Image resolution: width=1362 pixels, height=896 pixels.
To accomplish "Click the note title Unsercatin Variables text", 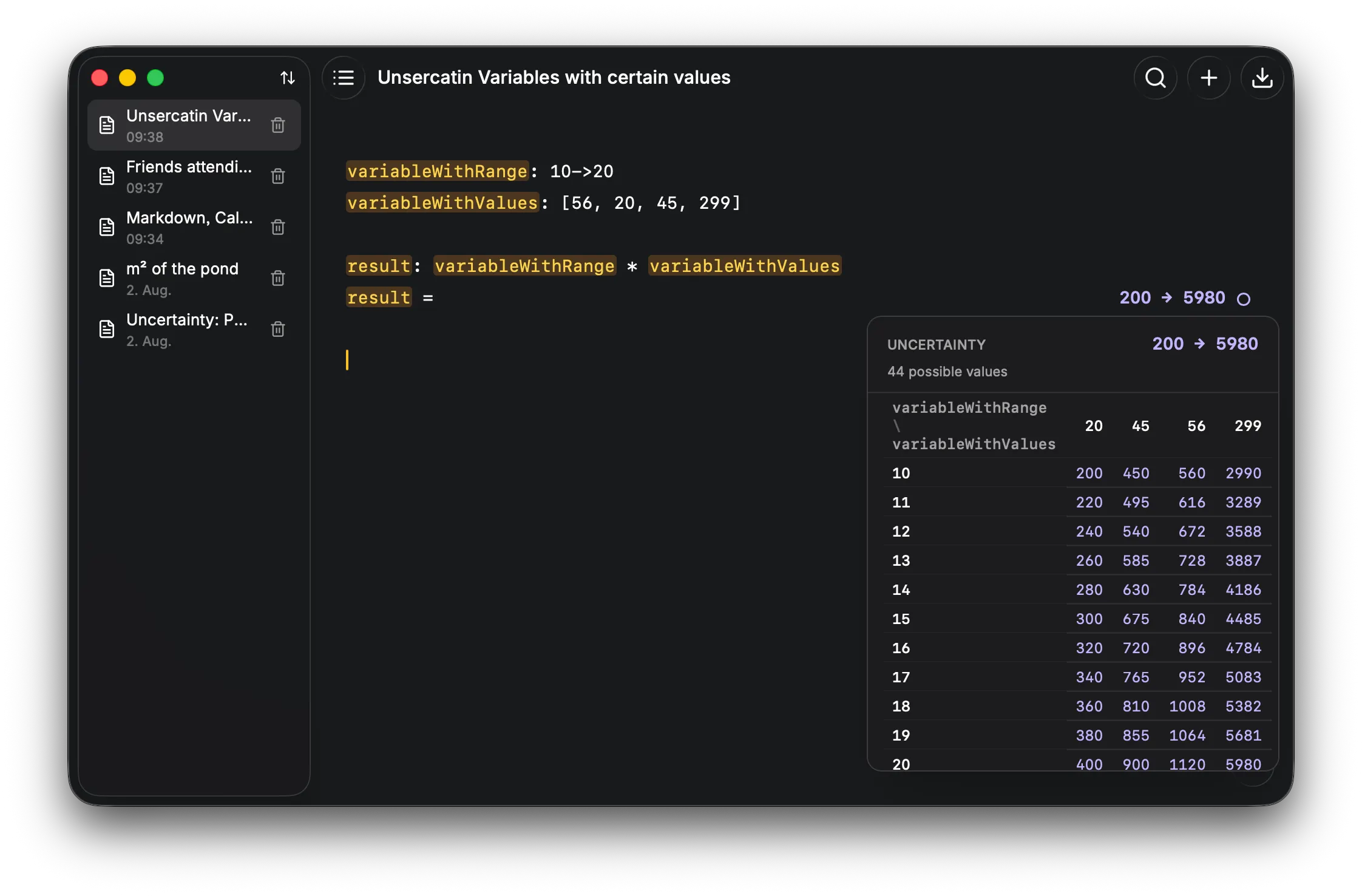I will [x=554, y=78].
